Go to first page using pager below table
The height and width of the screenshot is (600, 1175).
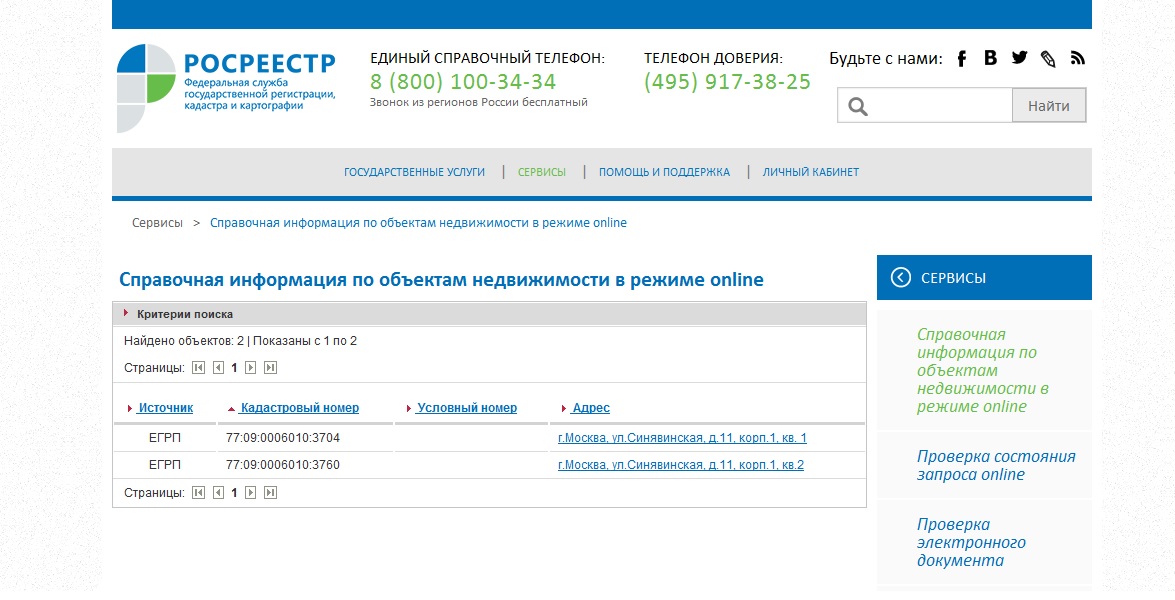pyautogui.click(x=198, y=493)
